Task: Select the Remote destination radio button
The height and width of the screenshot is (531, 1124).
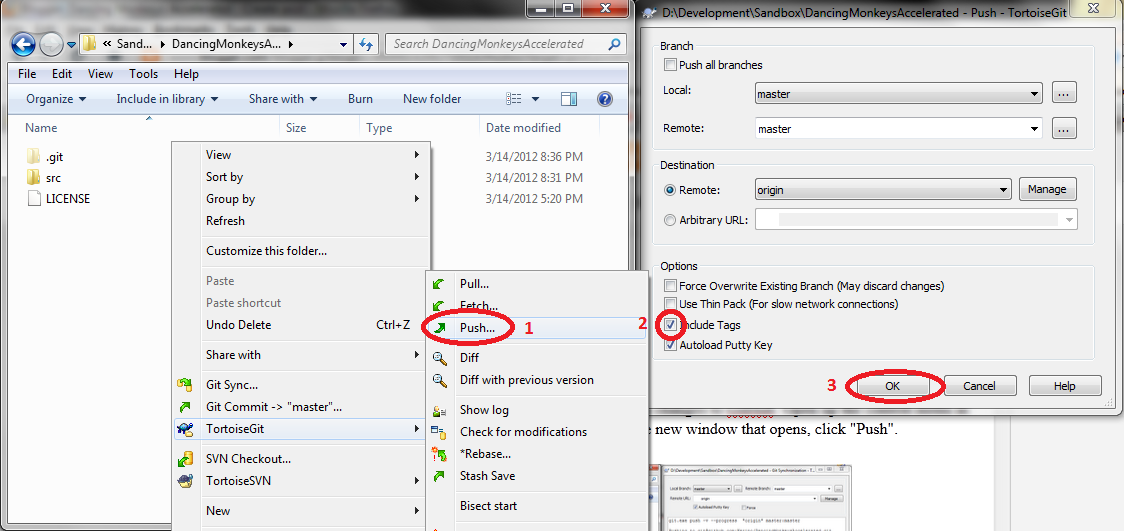Action: pyautogui.click(x=670, y=190)
